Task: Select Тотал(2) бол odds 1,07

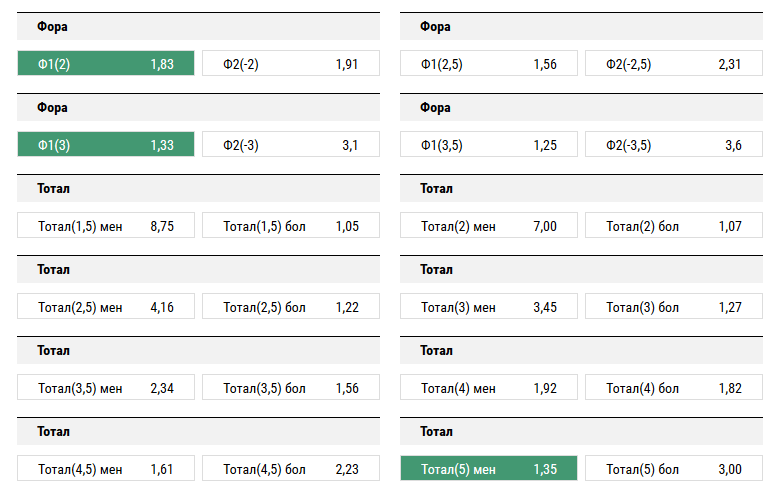Action: click(673, 226)
